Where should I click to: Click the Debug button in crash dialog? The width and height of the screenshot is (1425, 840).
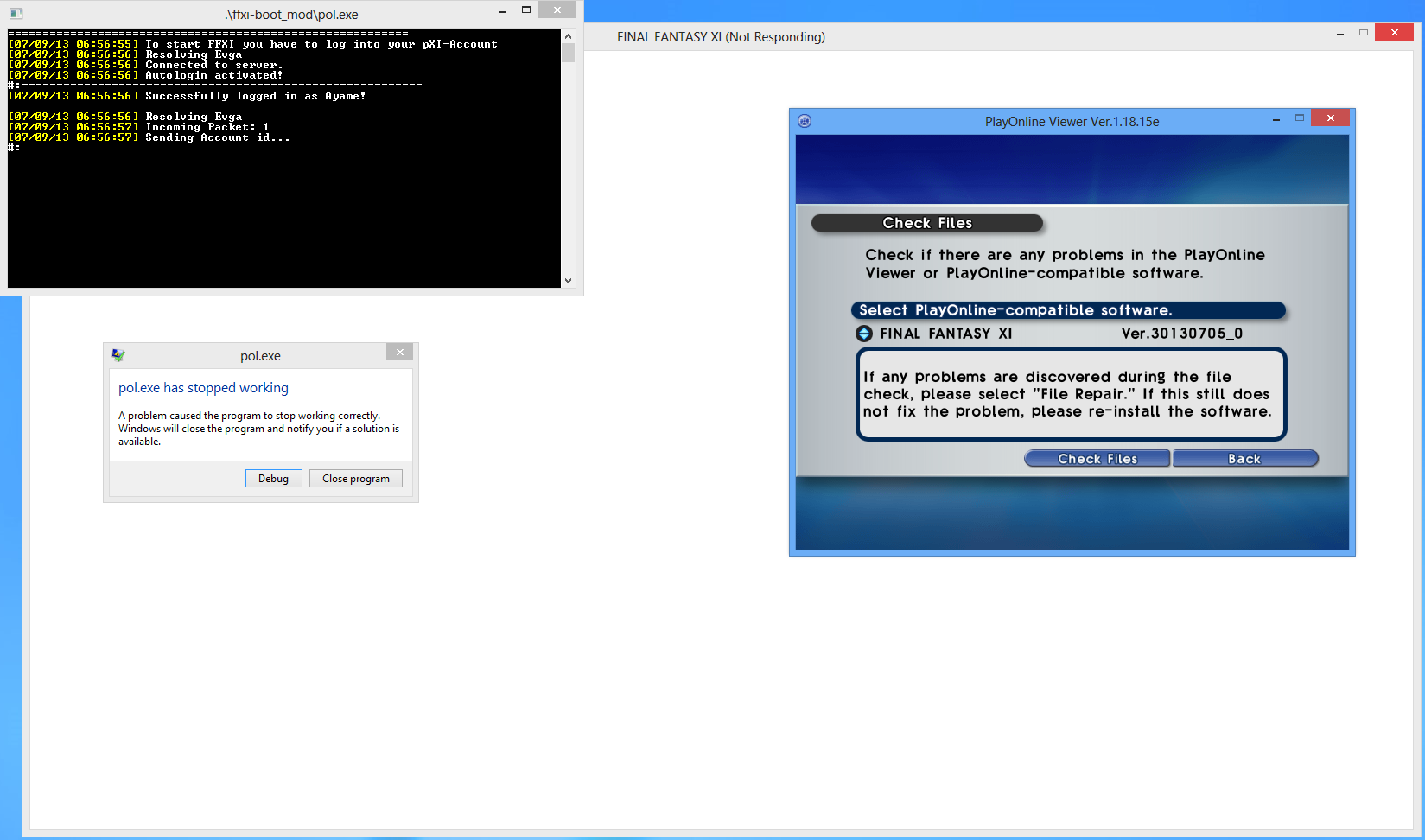tap(273, 479)
